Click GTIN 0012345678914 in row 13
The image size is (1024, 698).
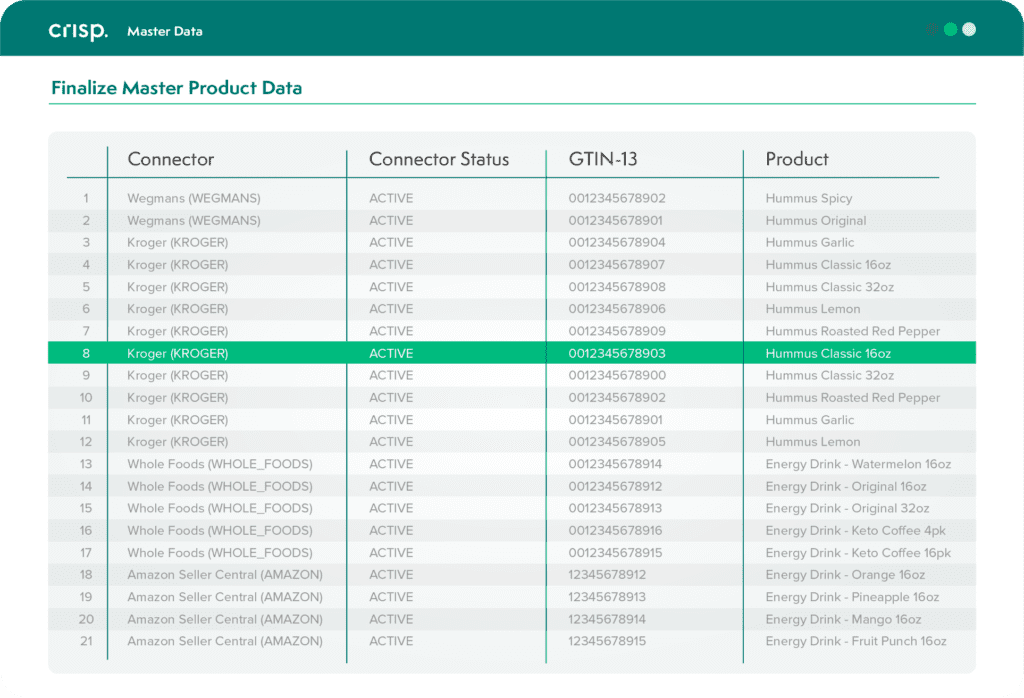click(x=615, y=464)
